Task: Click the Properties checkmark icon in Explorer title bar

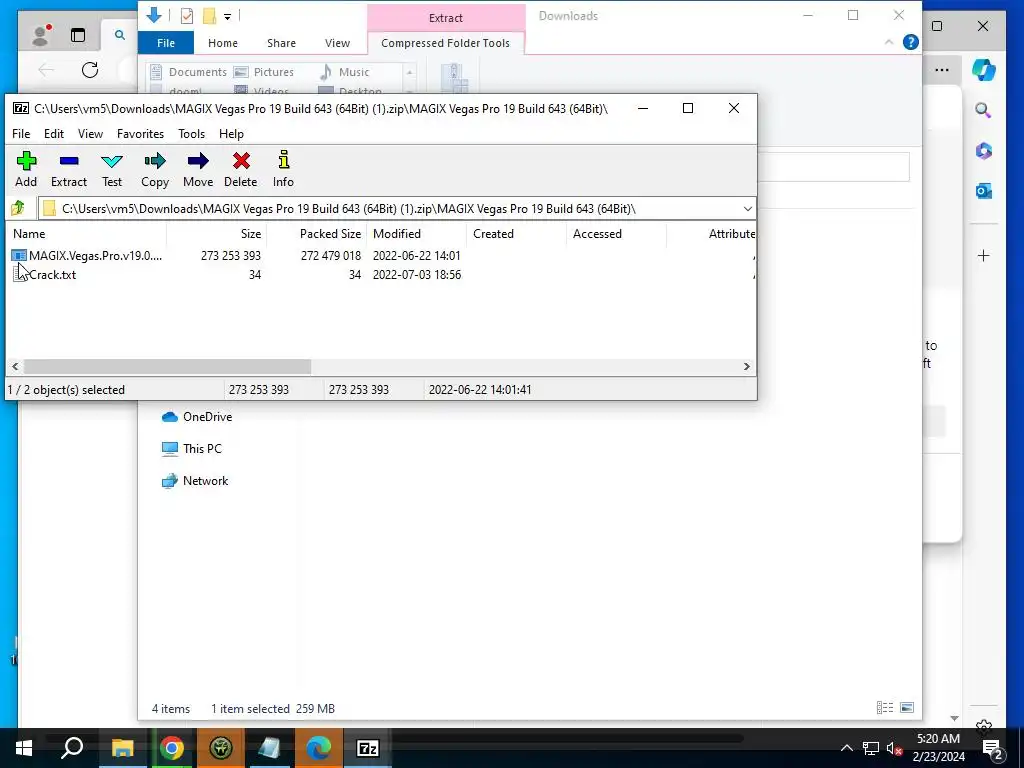Action: pyautogui.click(x=187, y=16)
